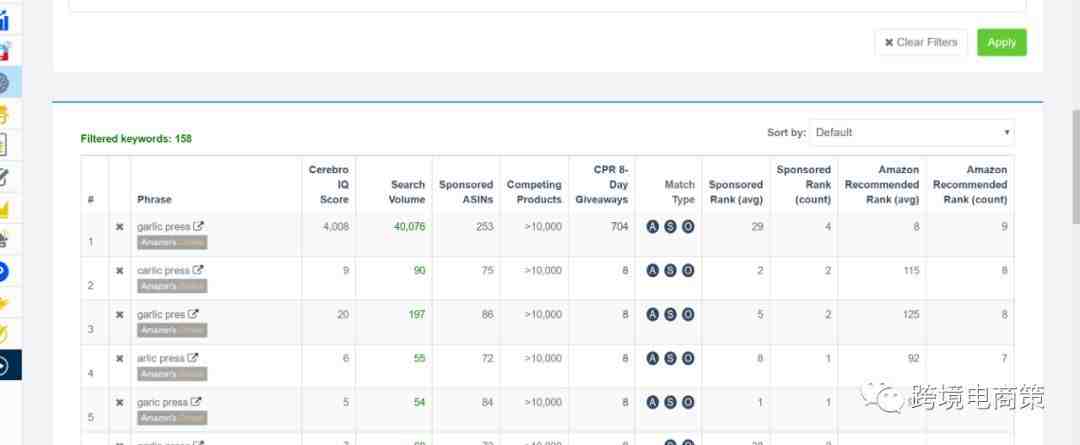Click the Amazon's Choice badge in row 3

click(172, 330)
